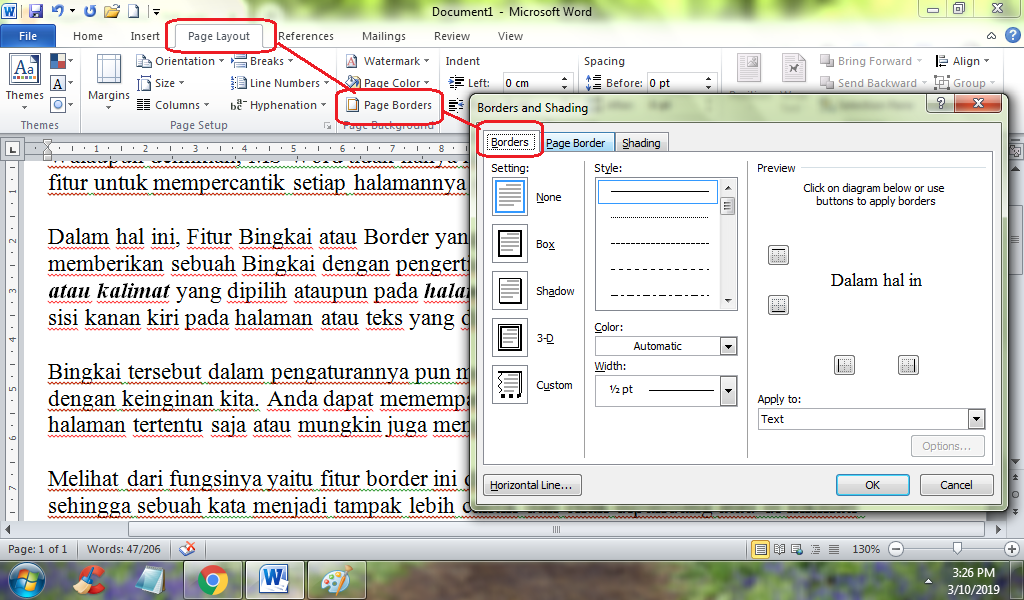Screen dimensions: 1024x600
Task: Switch to Print Layout view
Action: [x=760, y=549]
